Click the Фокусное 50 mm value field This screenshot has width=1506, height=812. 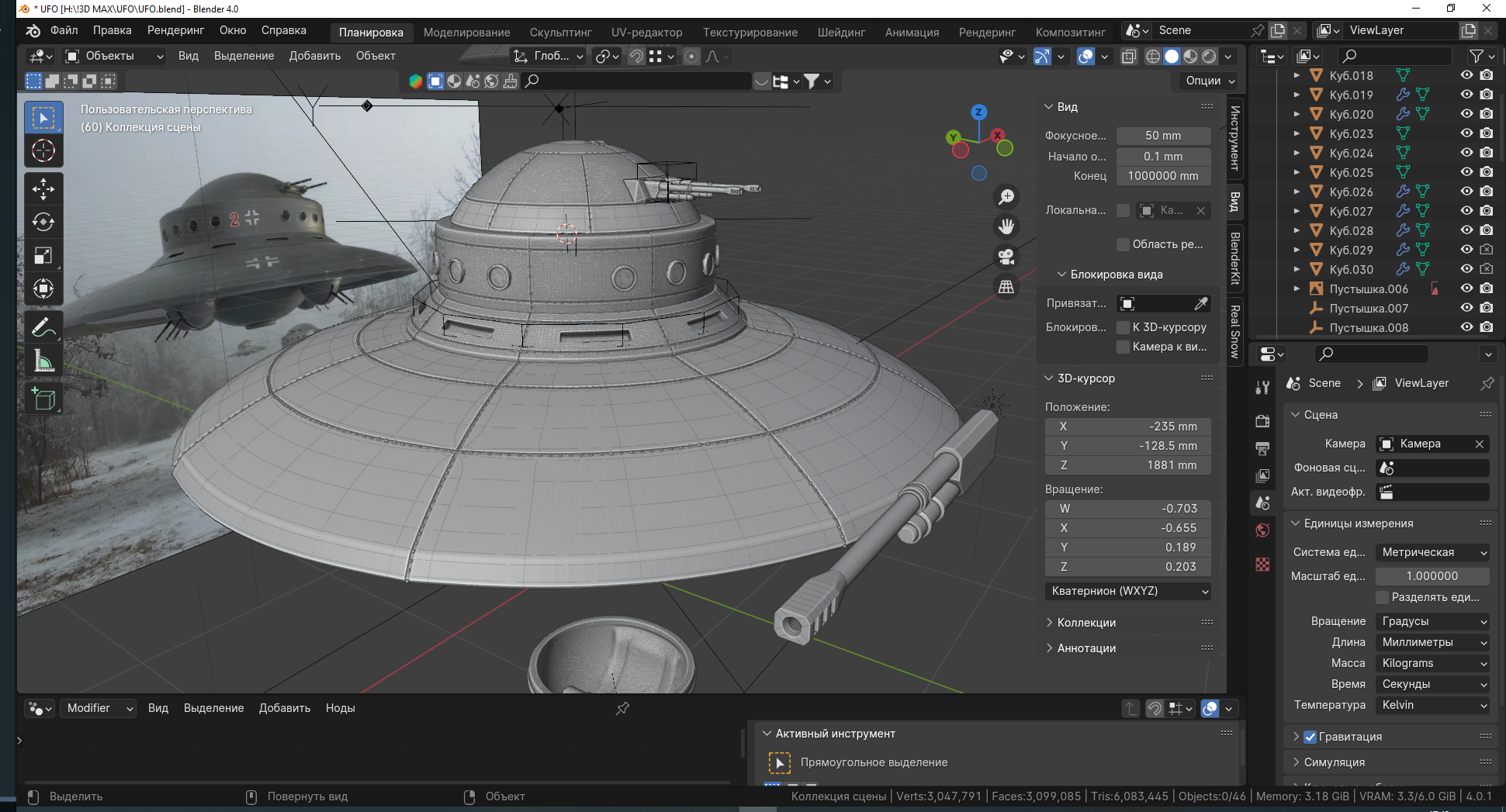1163,136
